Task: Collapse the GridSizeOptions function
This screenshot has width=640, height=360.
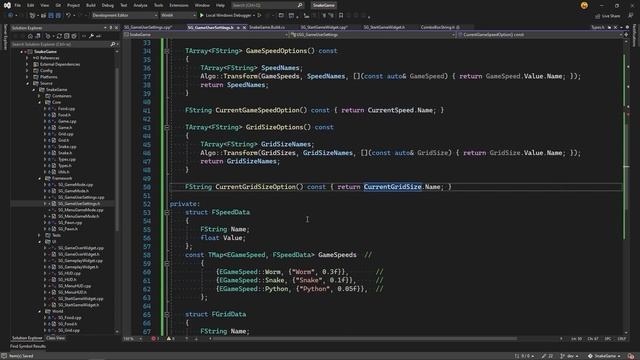Action: pos(167,127)
